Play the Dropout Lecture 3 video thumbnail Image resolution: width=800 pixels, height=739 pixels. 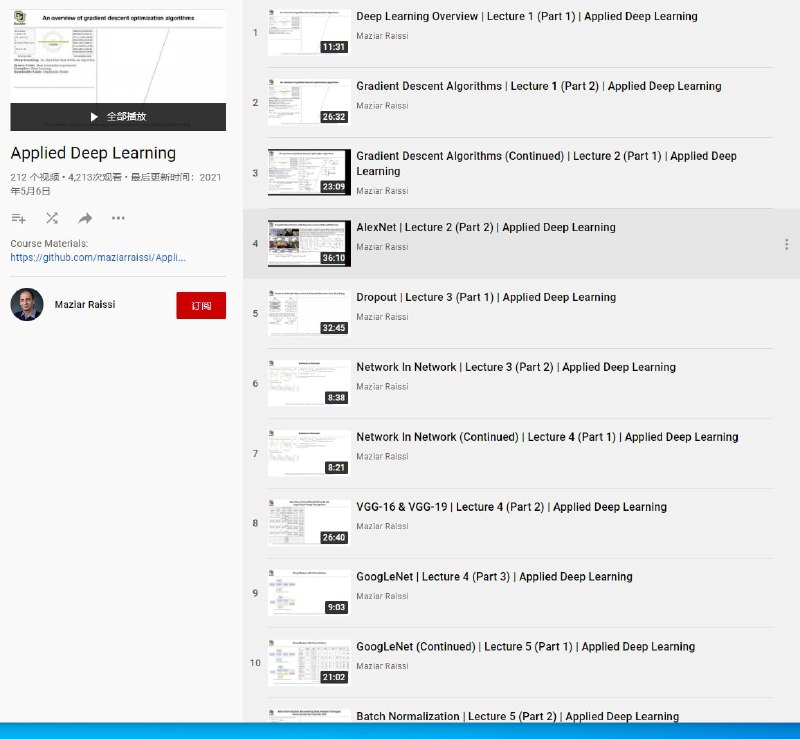point(309,313)
